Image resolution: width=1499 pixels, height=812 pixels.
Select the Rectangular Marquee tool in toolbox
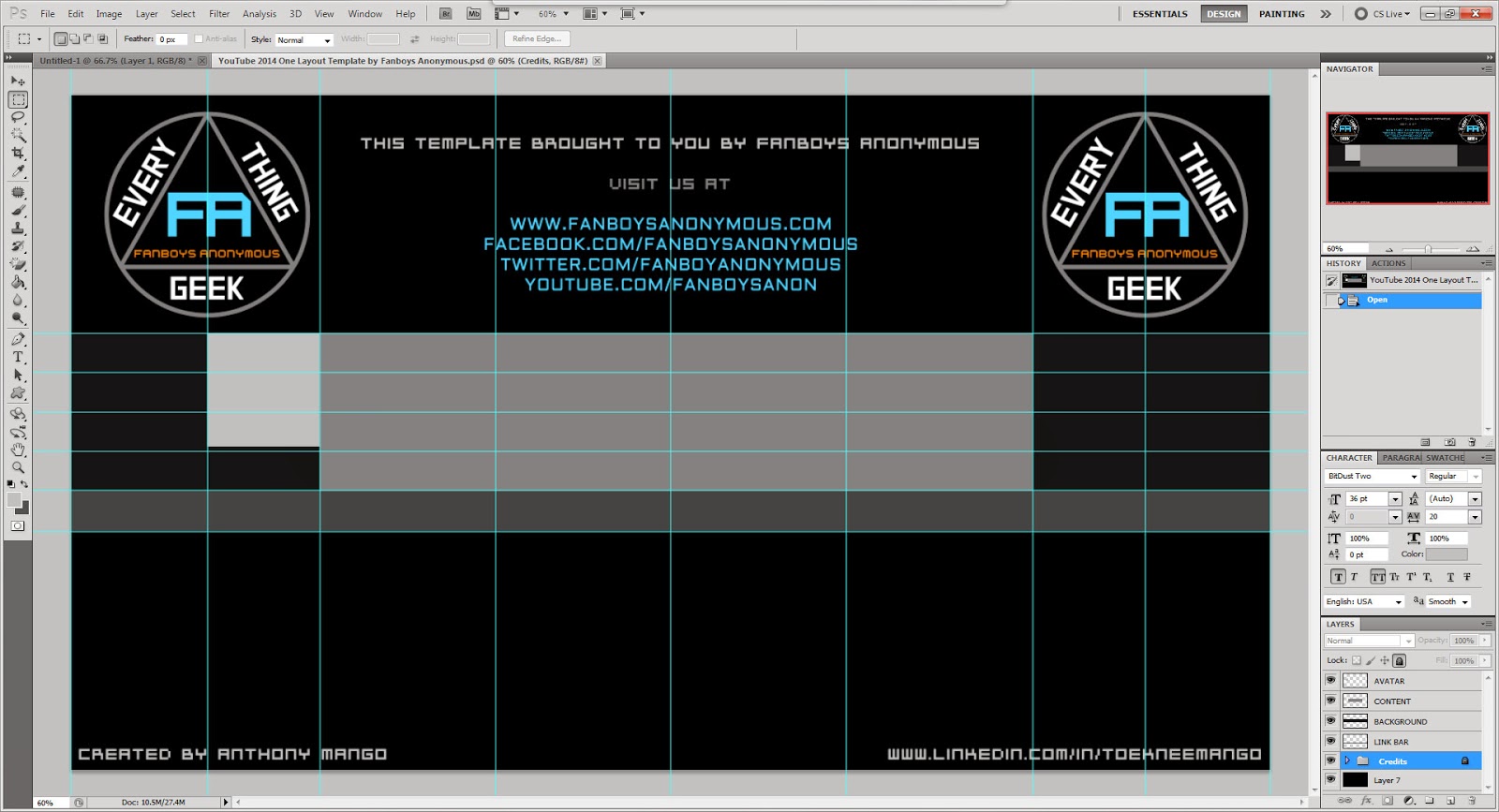pyautogui.click(x=18, y=99)
